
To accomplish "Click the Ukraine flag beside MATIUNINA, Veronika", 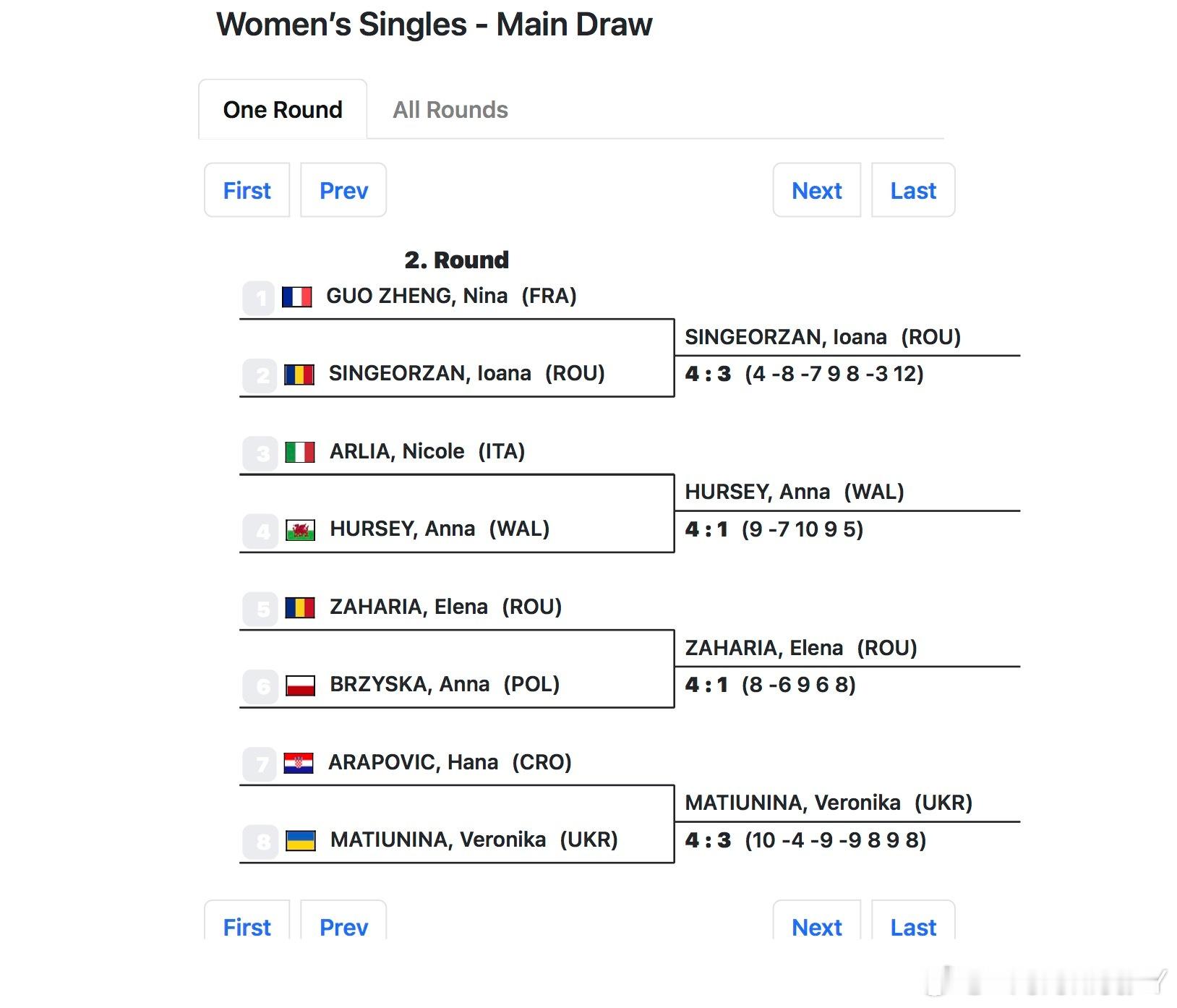I will (300, 841).
